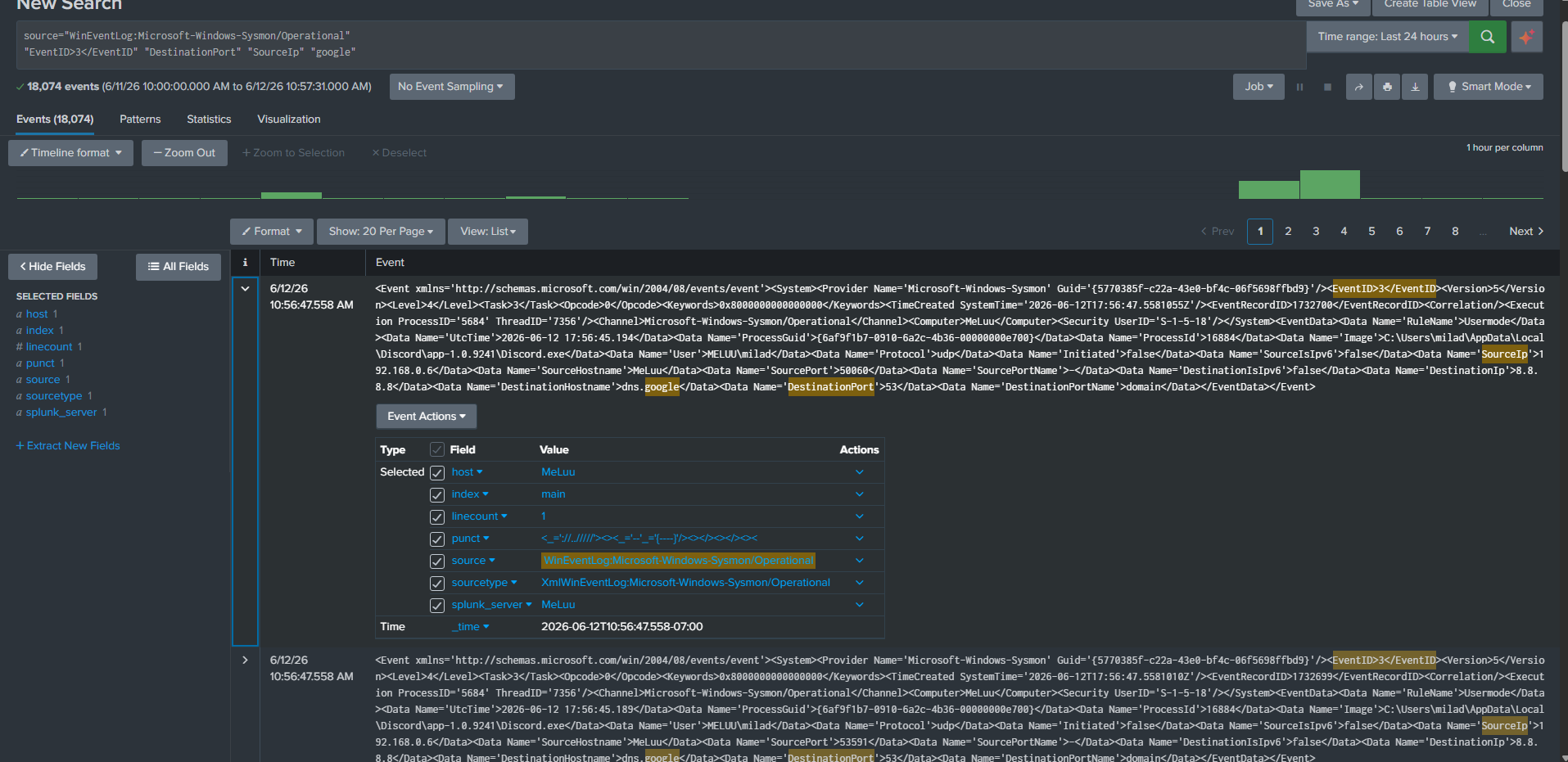The width and height of the screenshot is (1568, 762).
Task: Open the event info column icon
Action: tap(245, 263)
